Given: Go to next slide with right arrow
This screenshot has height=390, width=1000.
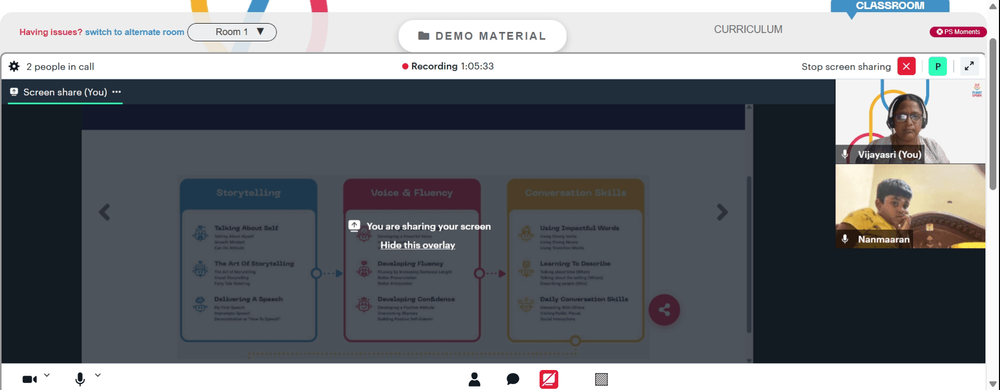Looking at the screenshot, I should 722,212.
